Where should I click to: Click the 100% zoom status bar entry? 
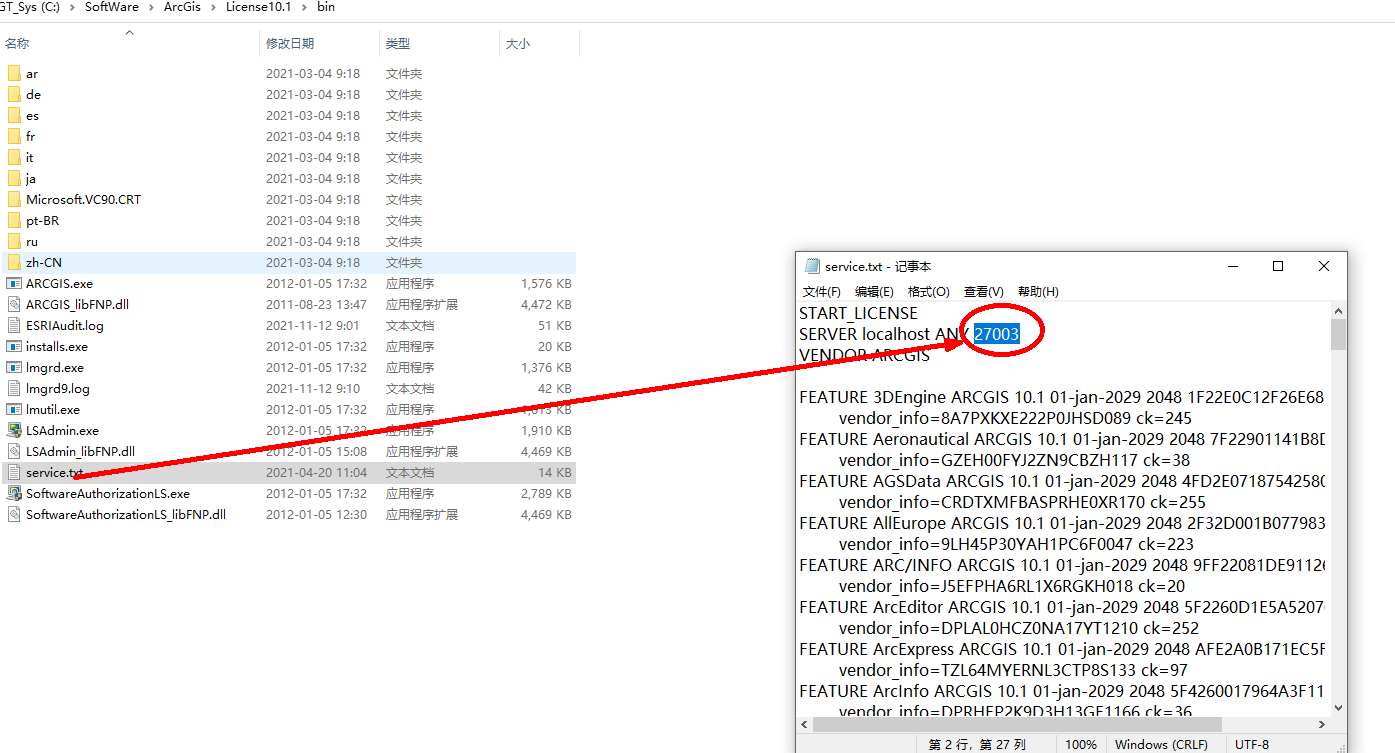pyautogui.click(x=1081, y=744)
